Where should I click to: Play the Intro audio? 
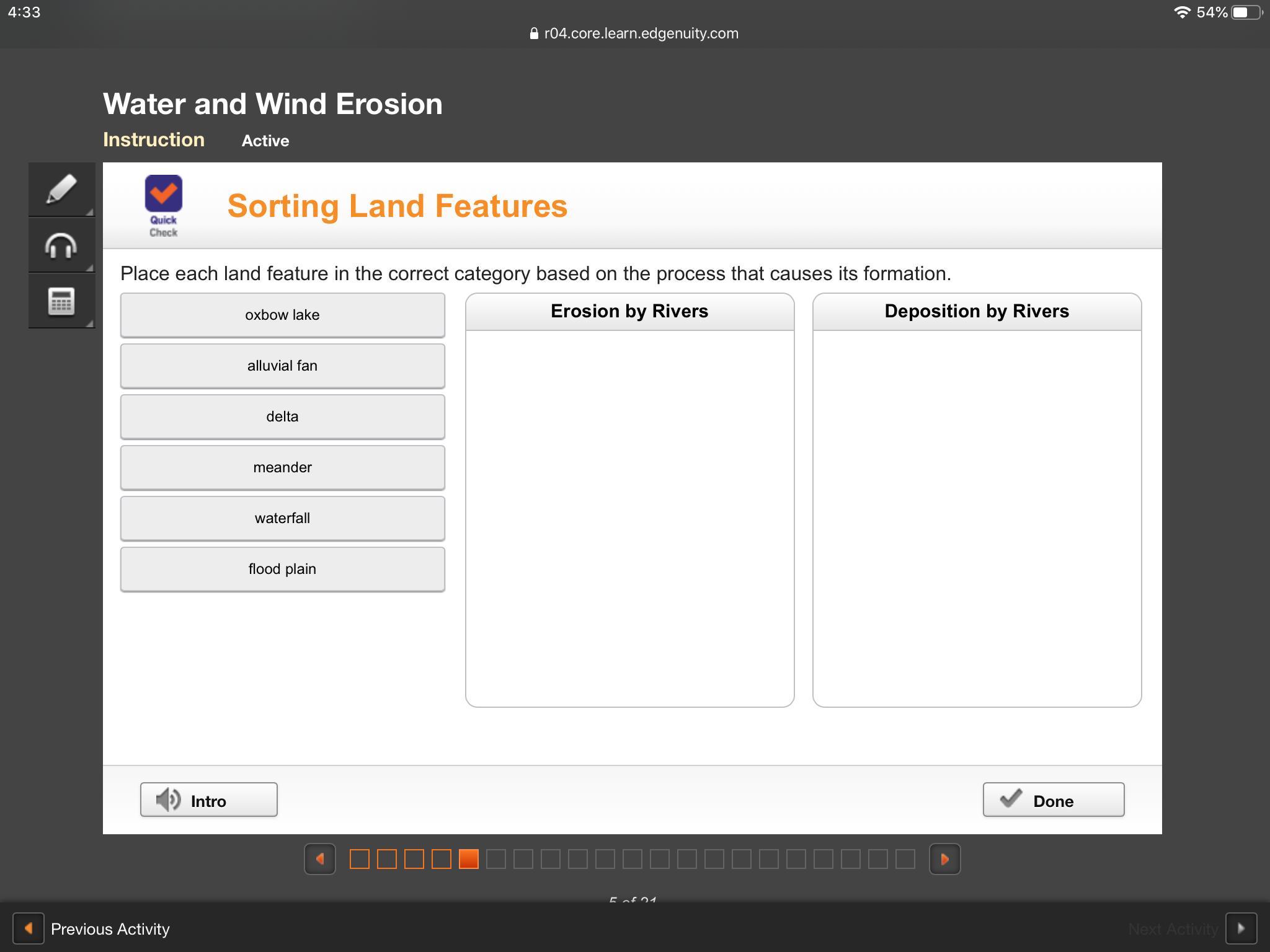[x=208, y=800]
